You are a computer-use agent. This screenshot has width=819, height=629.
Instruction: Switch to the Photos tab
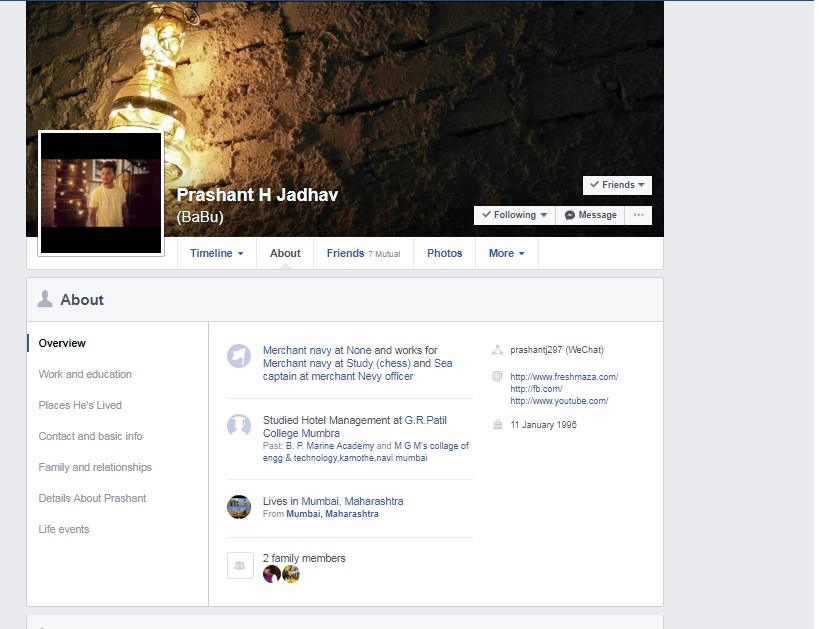click(444, 254)
